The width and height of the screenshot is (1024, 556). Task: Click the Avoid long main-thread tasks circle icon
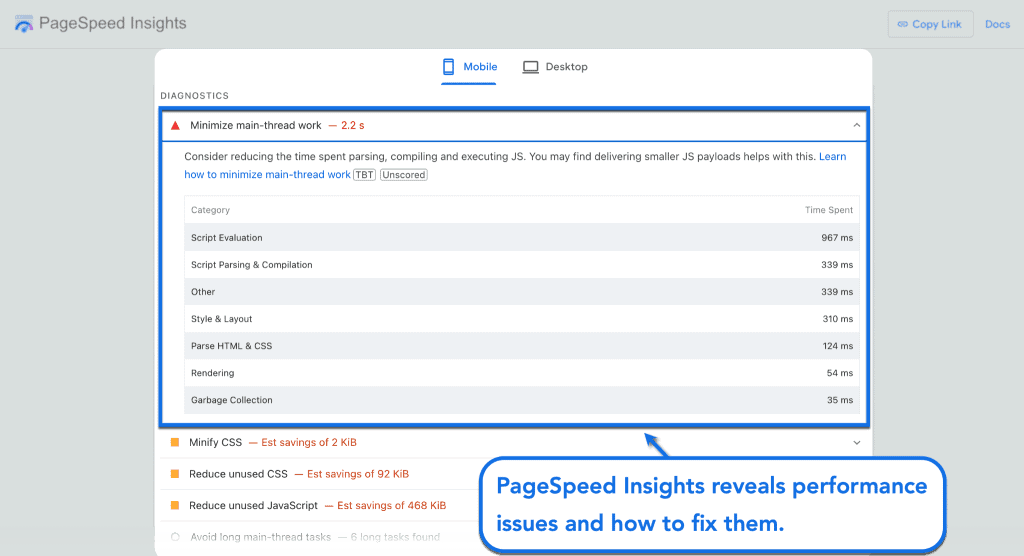175,537
